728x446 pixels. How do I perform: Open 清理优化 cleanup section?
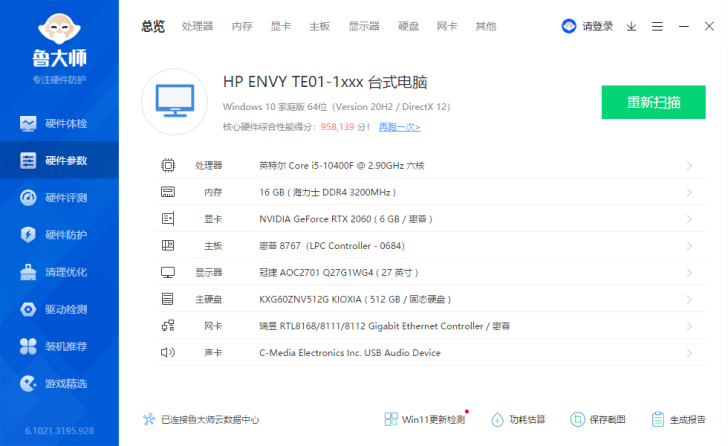59,272
